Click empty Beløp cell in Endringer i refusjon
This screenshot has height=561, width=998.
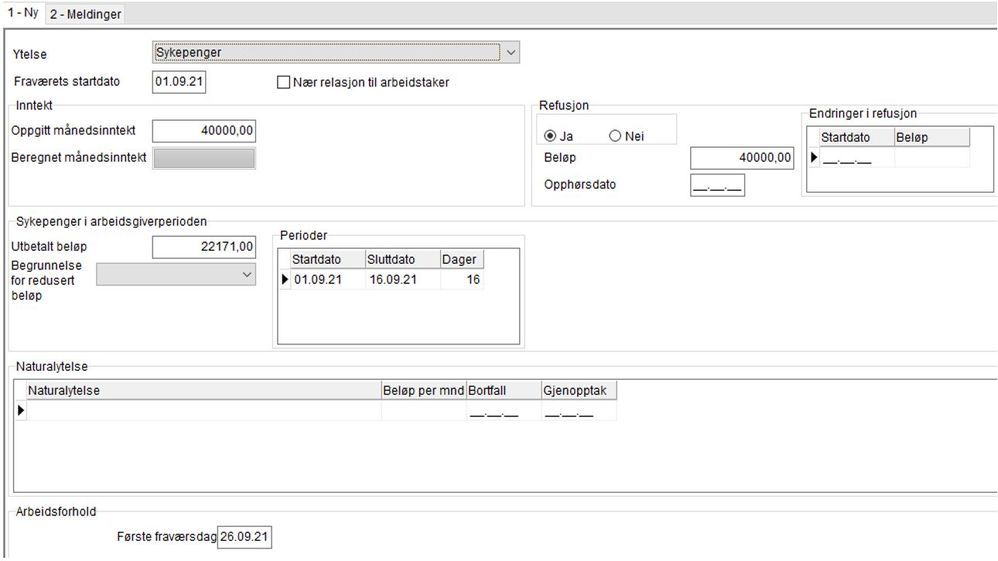point(932,158)
